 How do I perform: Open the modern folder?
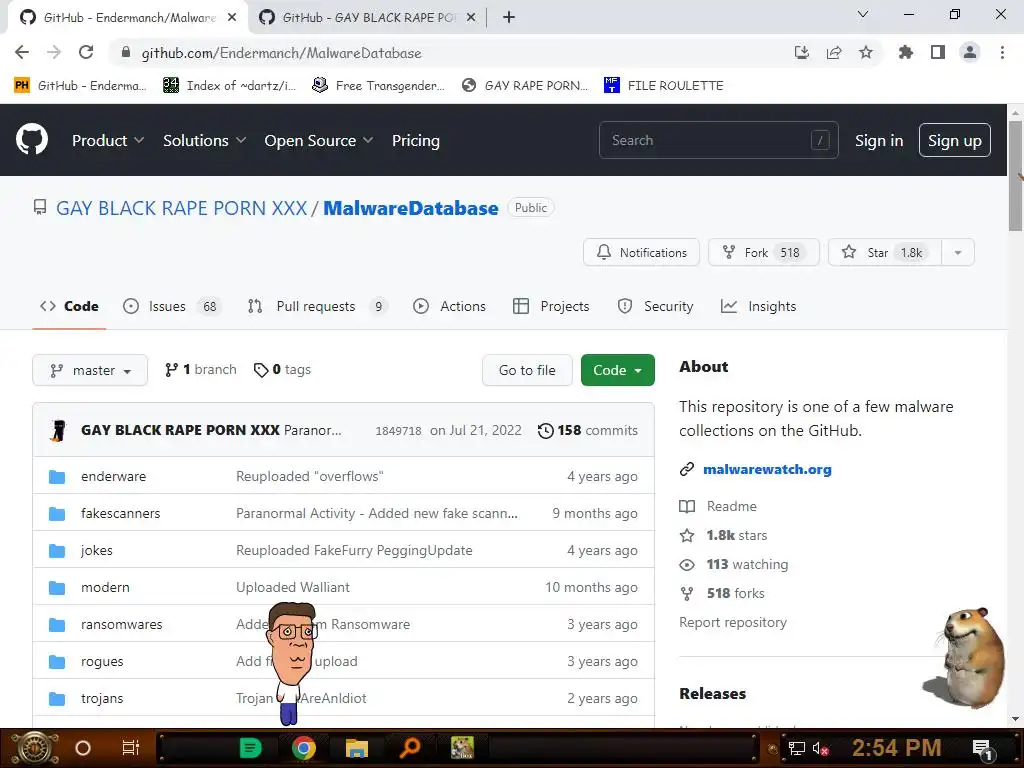click(105, 588)
